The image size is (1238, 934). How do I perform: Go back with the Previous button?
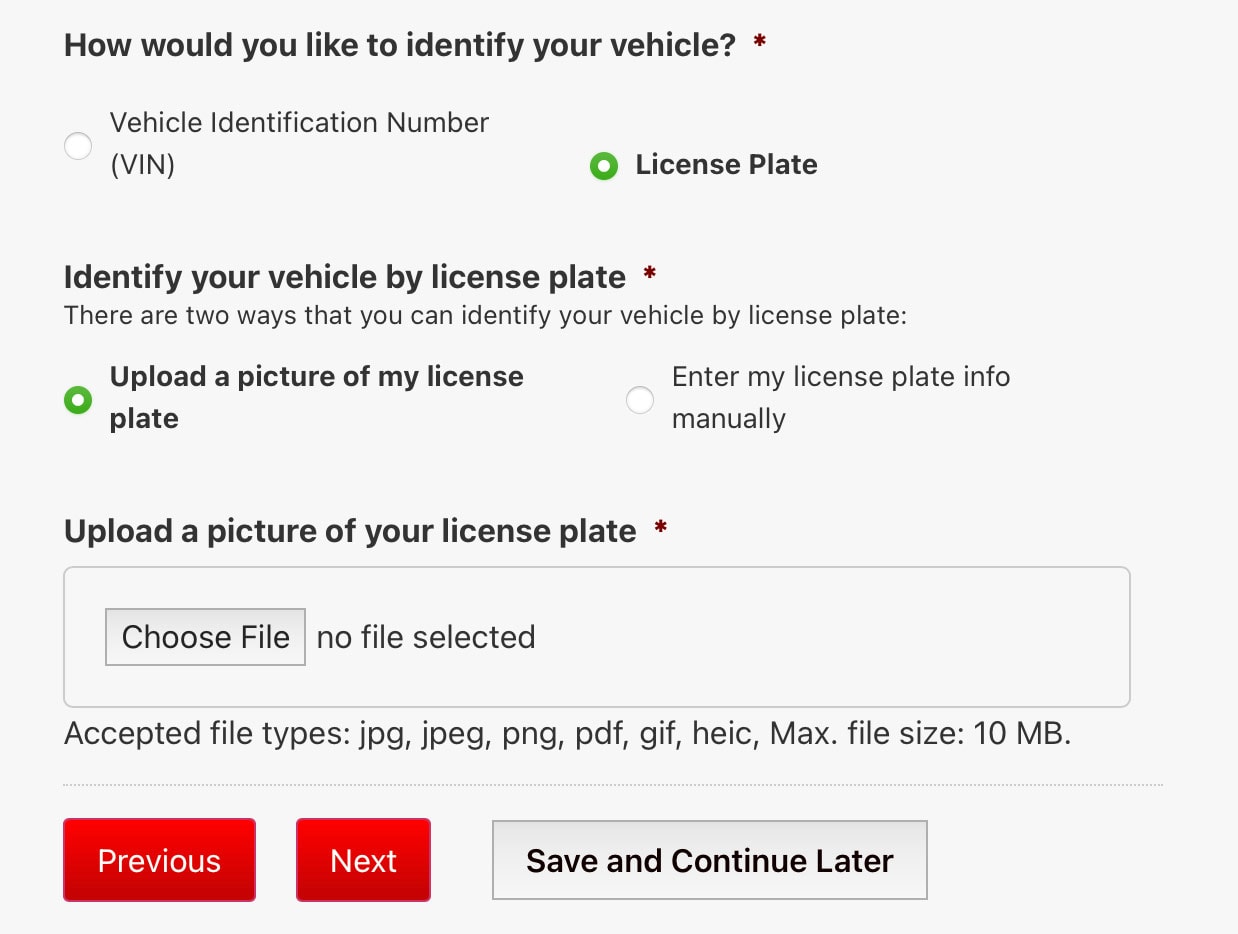click(x=159, y=860)
